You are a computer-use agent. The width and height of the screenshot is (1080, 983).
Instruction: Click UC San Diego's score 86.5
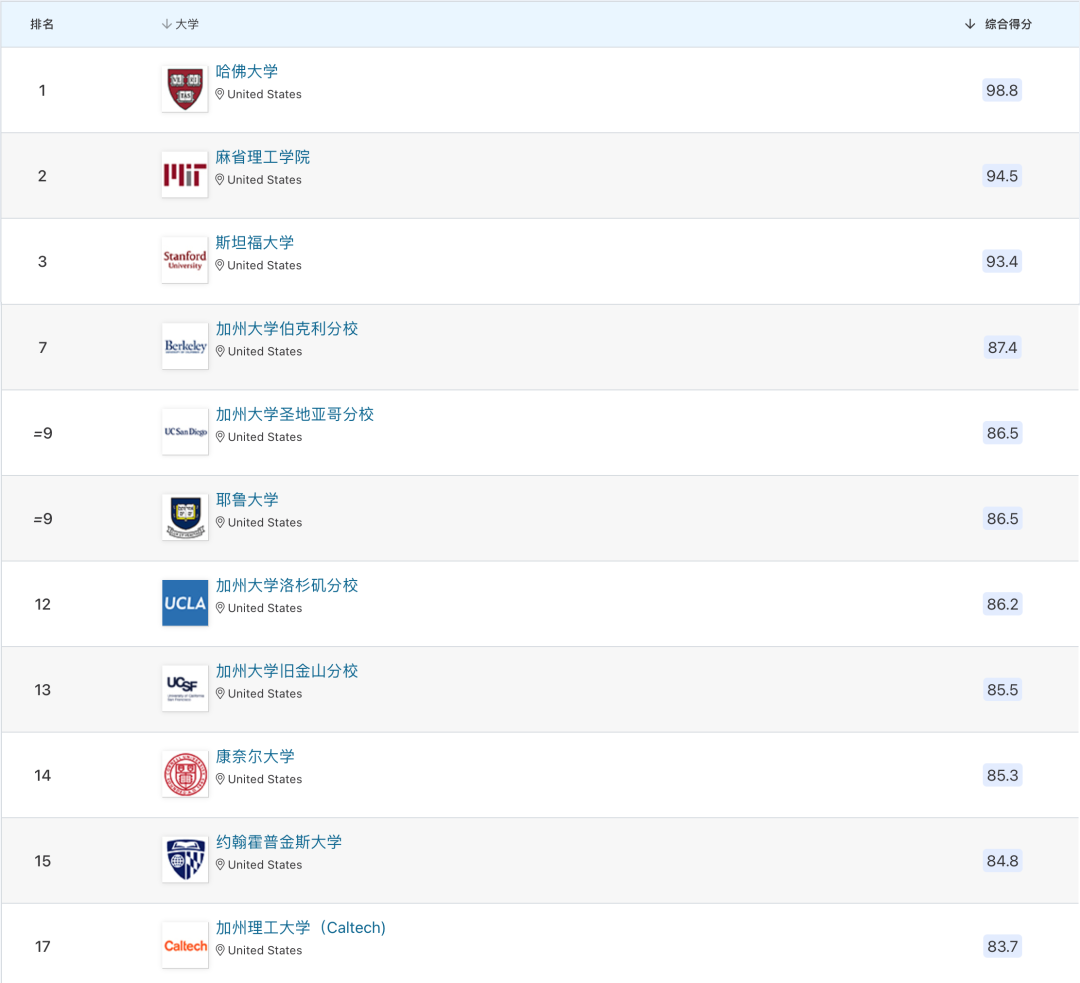point(1002,433)
